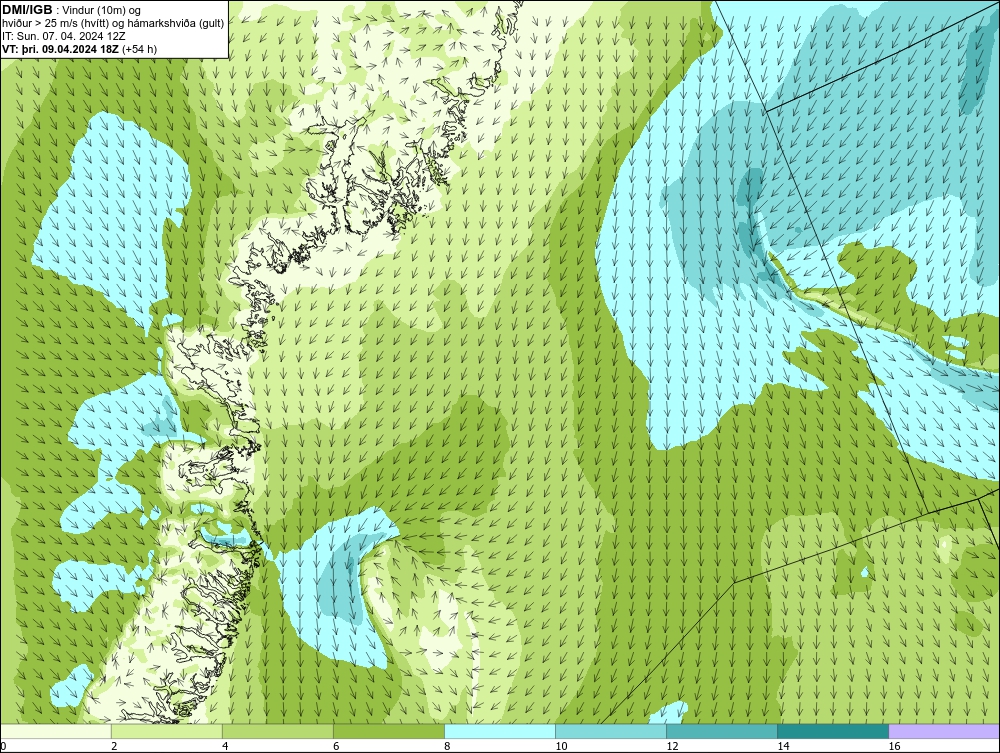Click the legend label '16'
This screenshot has height=753, width=1000.
[894, 746]
